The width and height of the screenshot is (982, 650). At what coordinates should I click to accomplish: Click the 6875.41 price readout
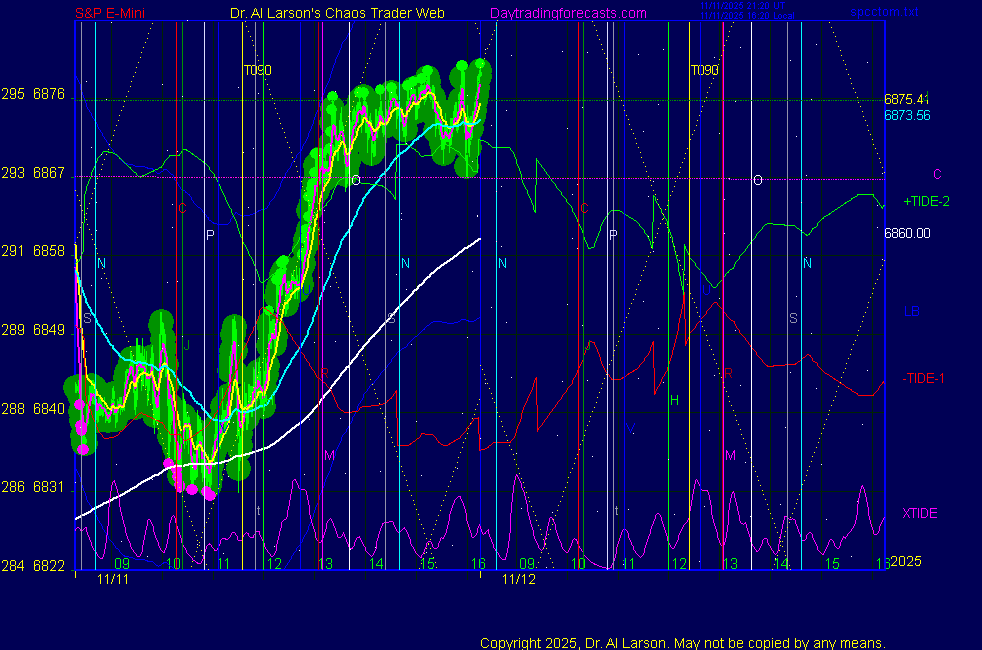[x=906, y=99]
